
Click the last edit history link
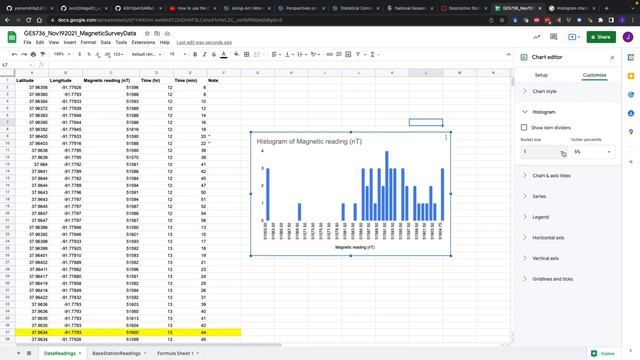(204, 42)
